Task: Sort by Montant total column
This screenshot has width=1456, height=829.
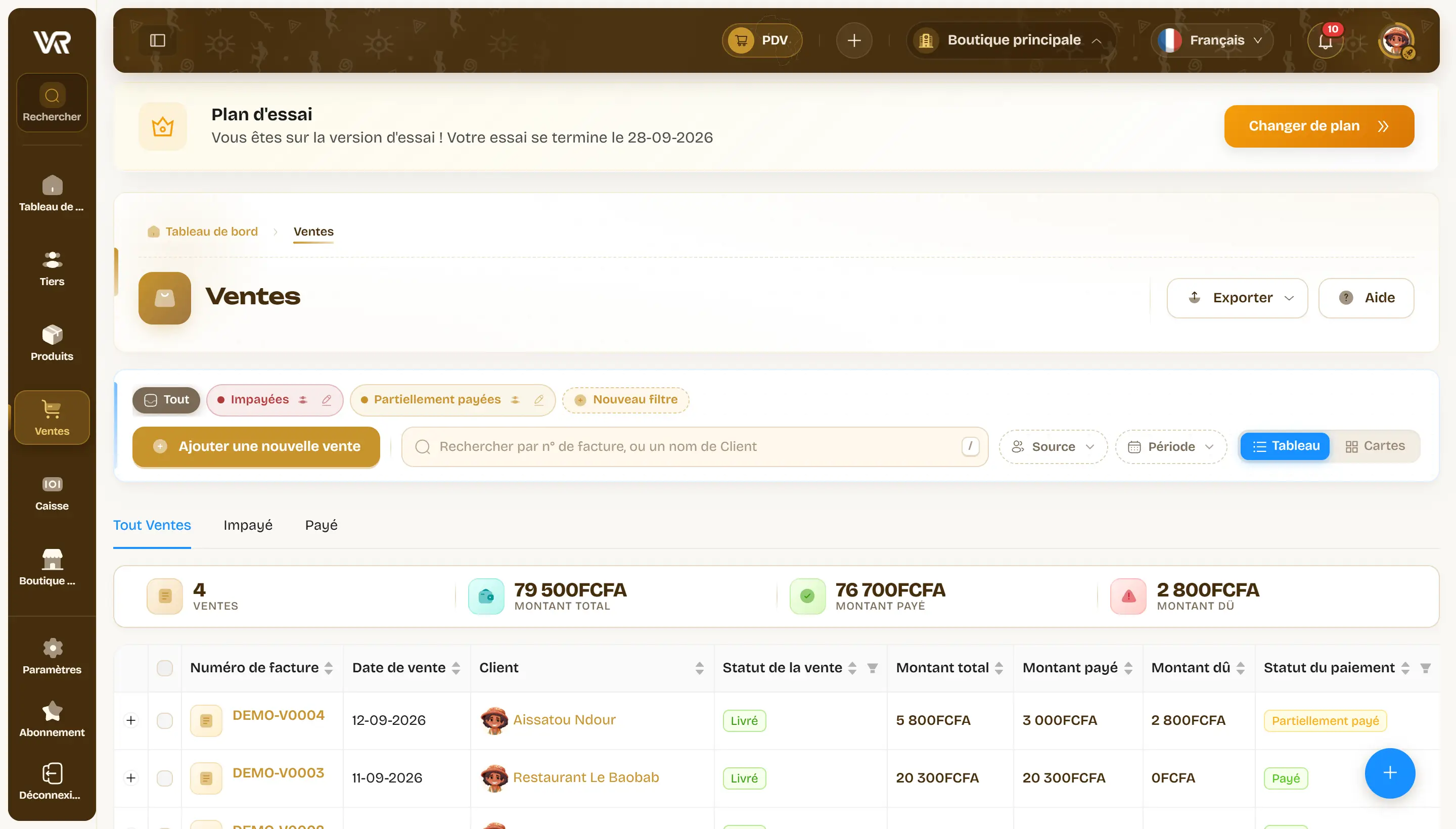Action: (999, 668)
